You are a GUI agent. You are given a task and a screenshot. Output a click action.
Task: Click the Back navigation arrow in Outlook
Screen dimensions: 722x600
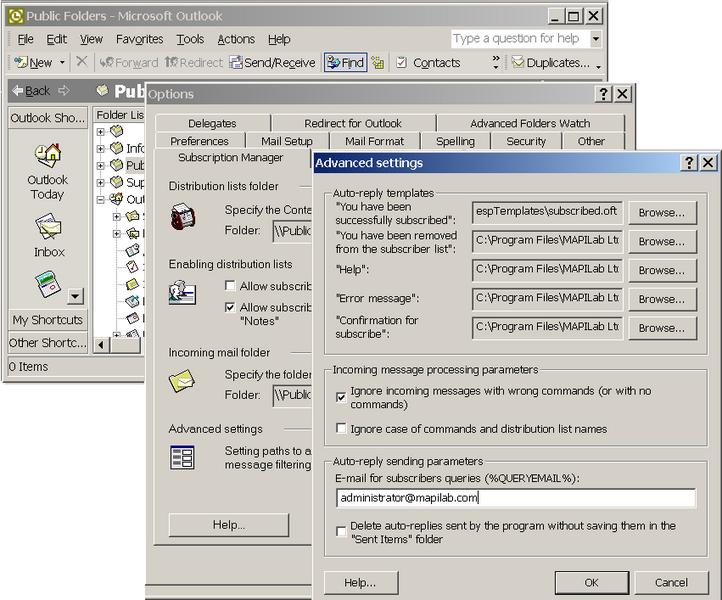coord(31,91)
